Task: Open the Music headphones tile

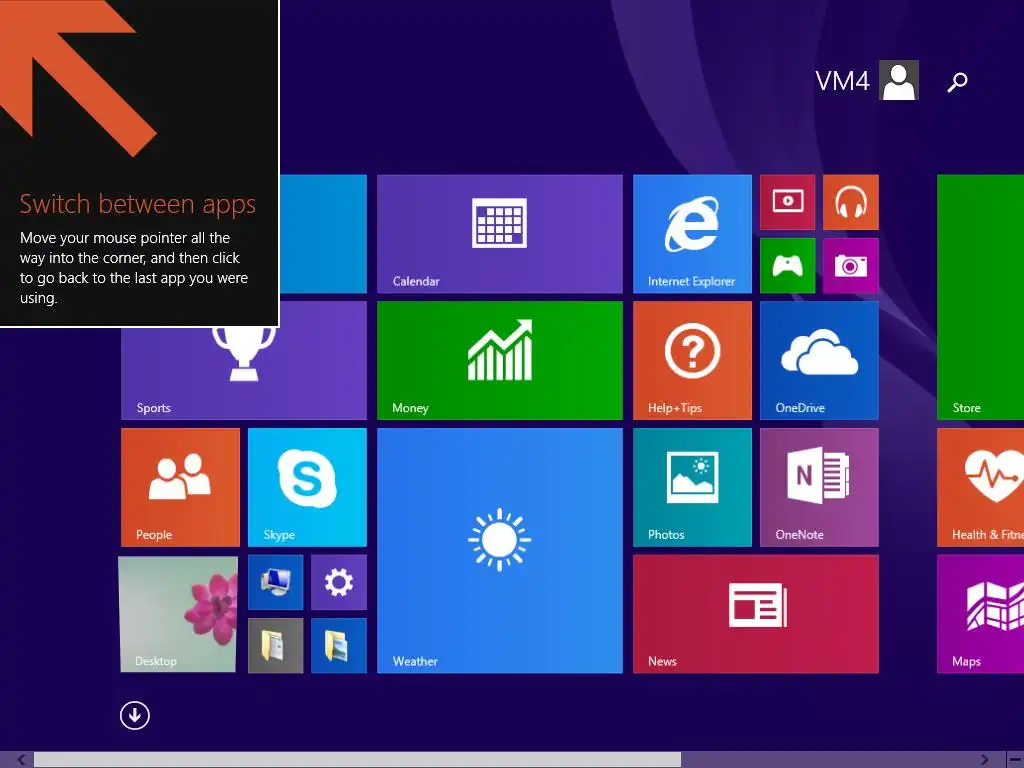Action: [850, 202]
